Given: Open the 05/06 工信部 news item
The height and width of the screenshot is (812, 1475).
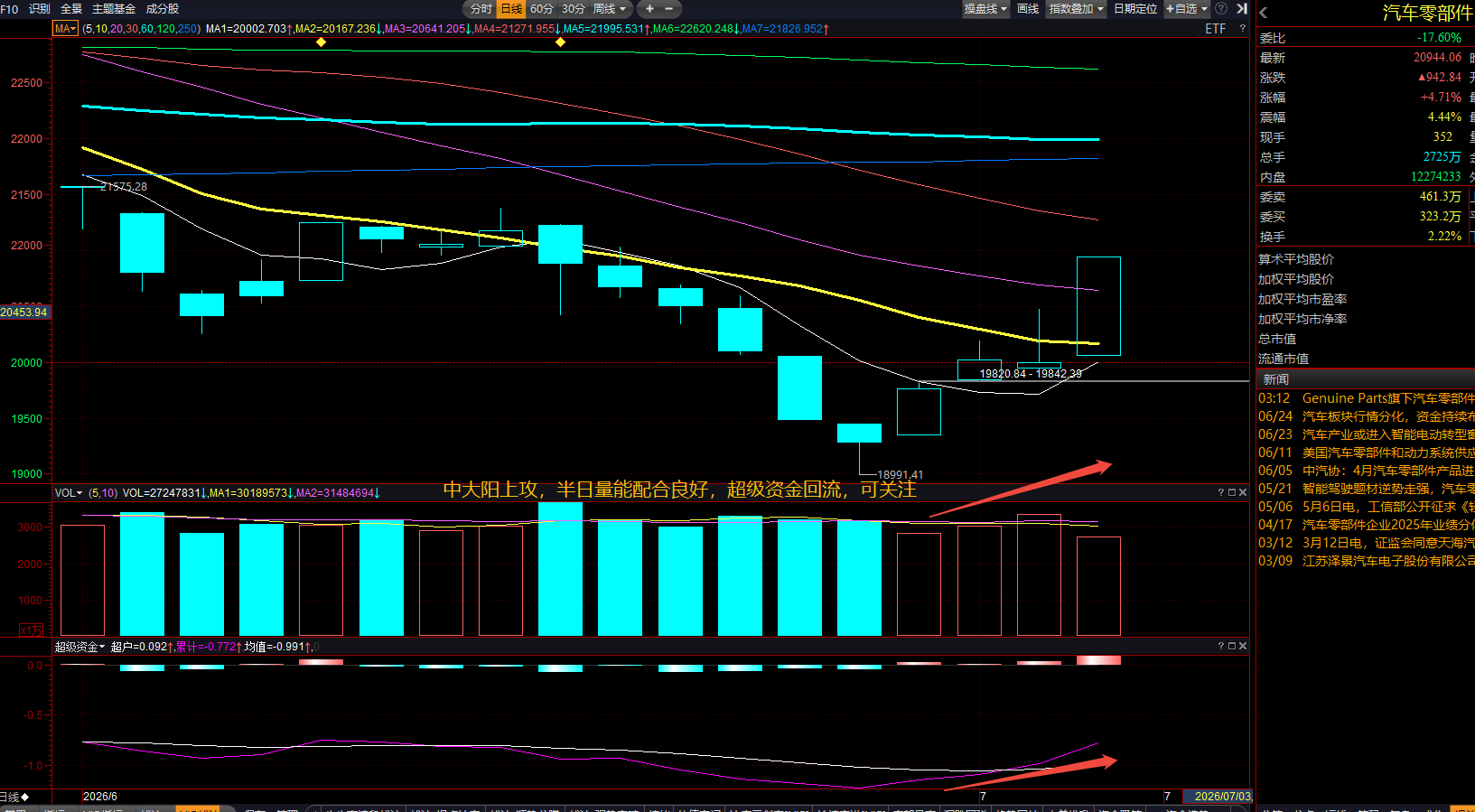Looking at the screenshot, I should pyautogui.click(x=1366, y=507).
